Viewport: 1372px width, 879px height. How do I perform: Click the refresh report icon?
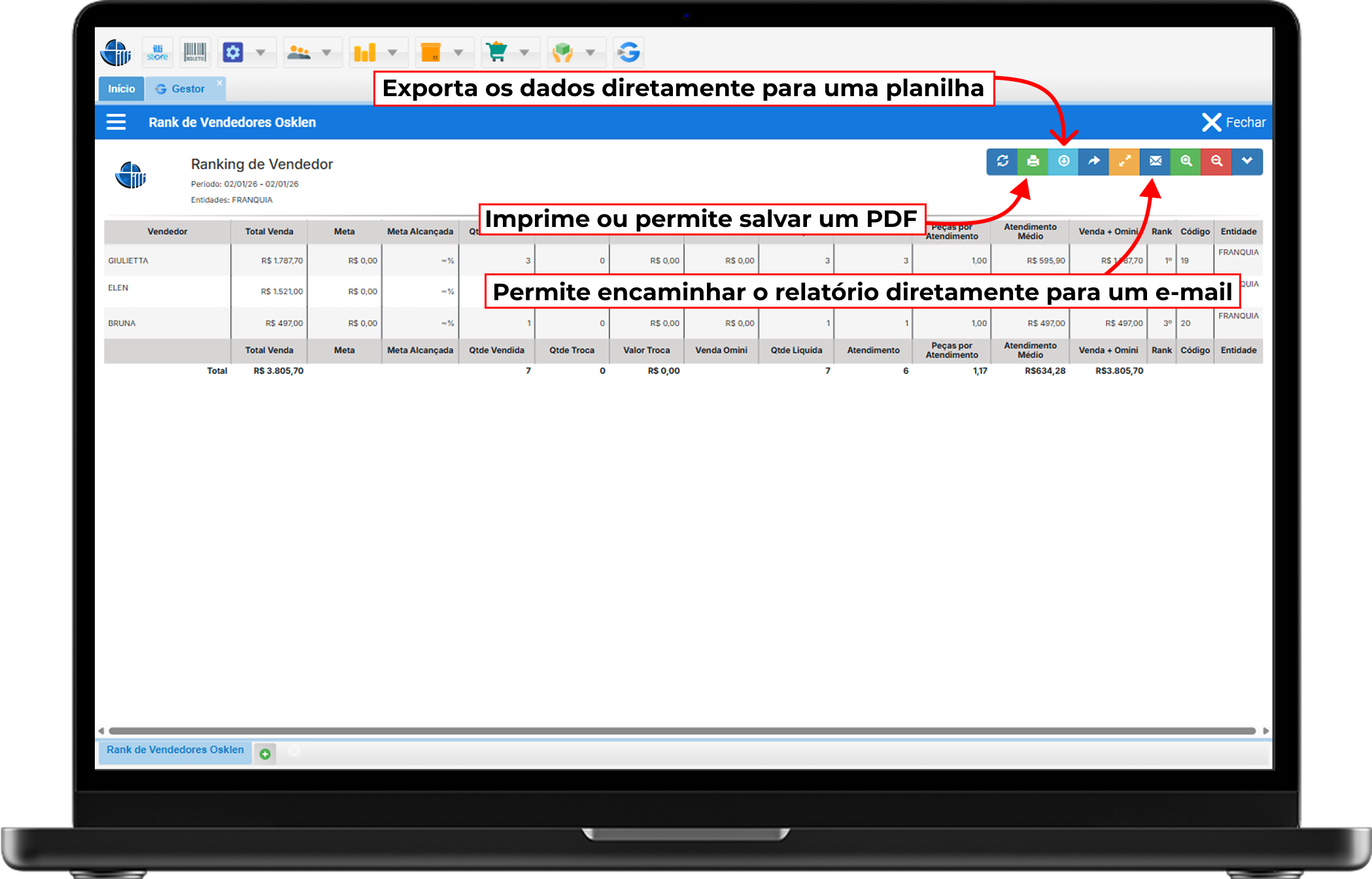click(x=1002, y=161)
